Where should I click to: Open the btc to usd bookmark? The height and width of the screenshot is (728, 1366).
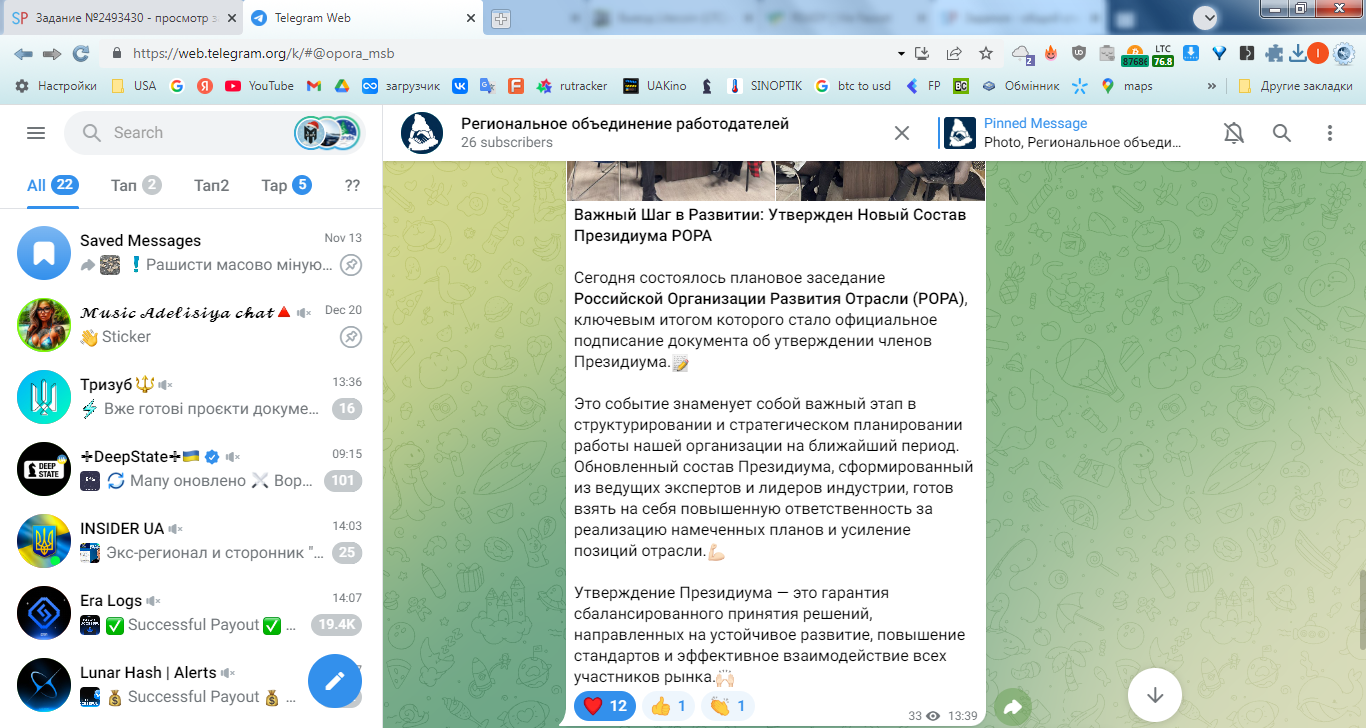tap(854, 86)
